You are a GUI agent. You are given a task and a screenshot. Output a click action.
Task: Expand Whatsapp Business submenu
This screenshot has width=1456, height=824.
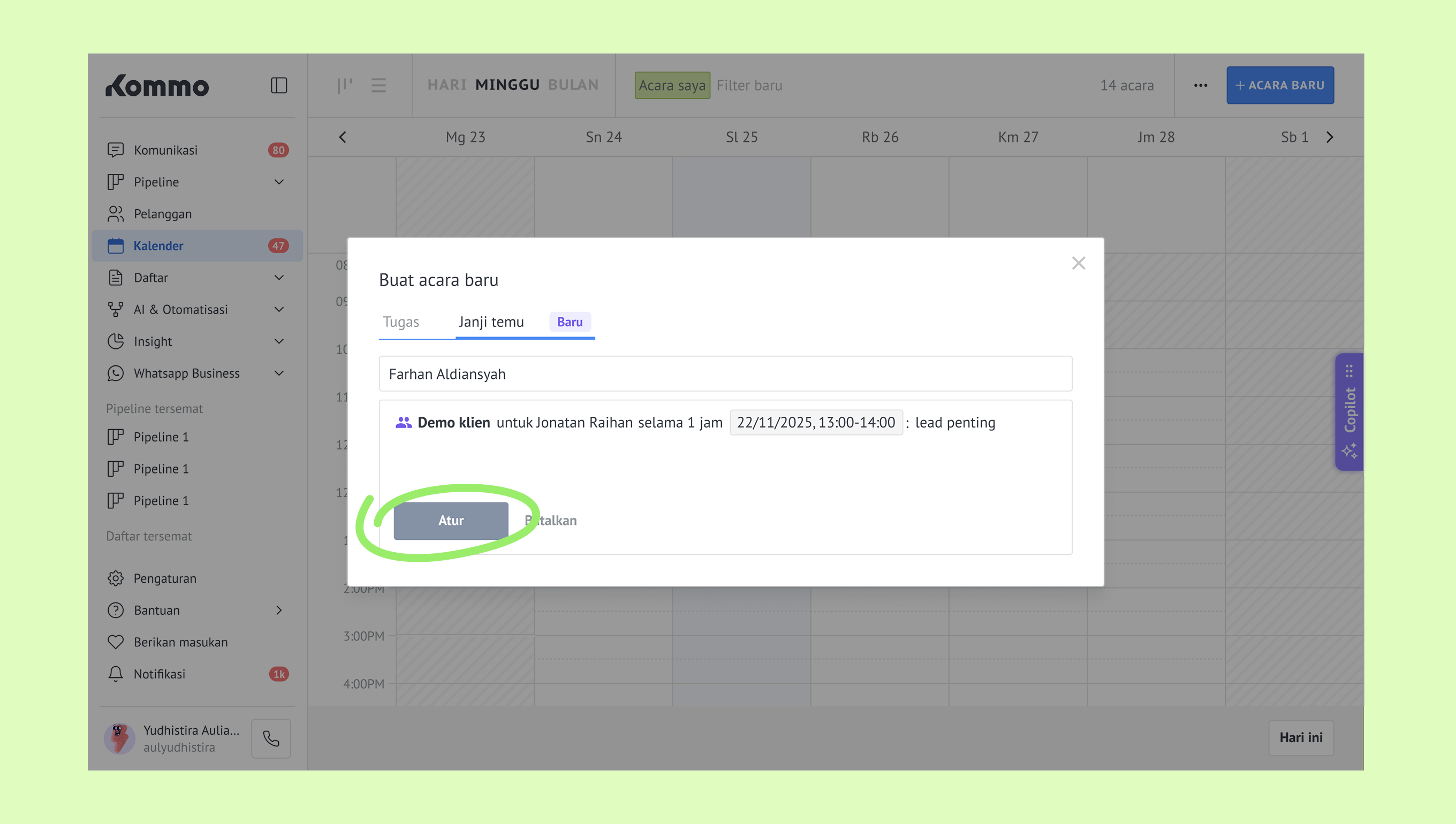point(278,373)
